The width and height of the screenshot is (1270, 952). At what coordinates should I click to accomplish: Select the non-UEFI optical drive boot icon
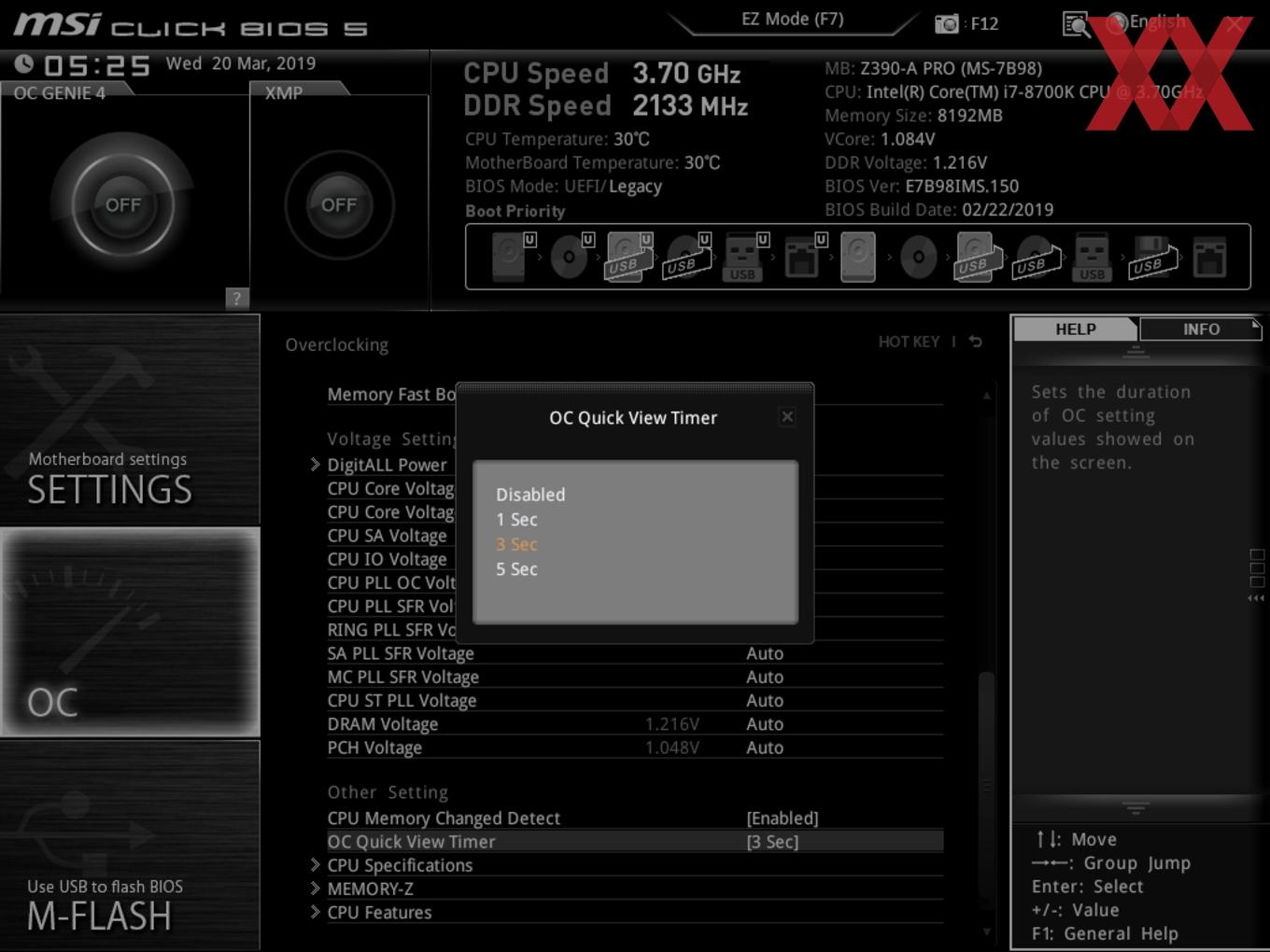coord(918,257)
